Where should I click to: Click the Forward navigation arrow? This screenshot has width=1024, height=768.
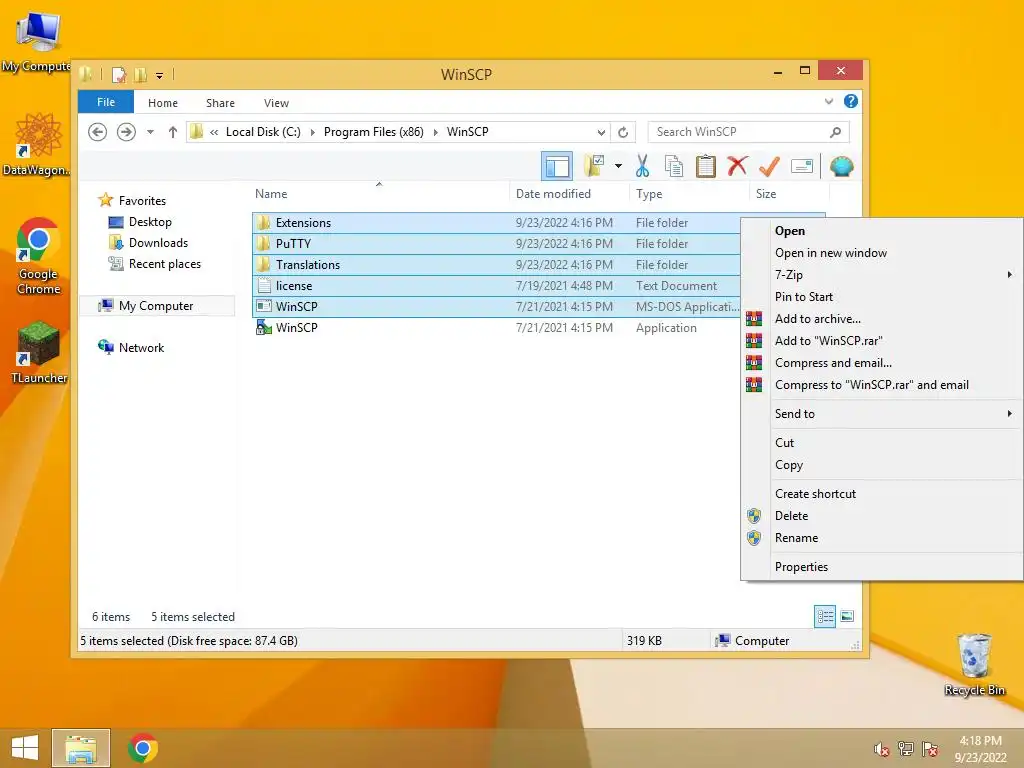tap(126, 132)
